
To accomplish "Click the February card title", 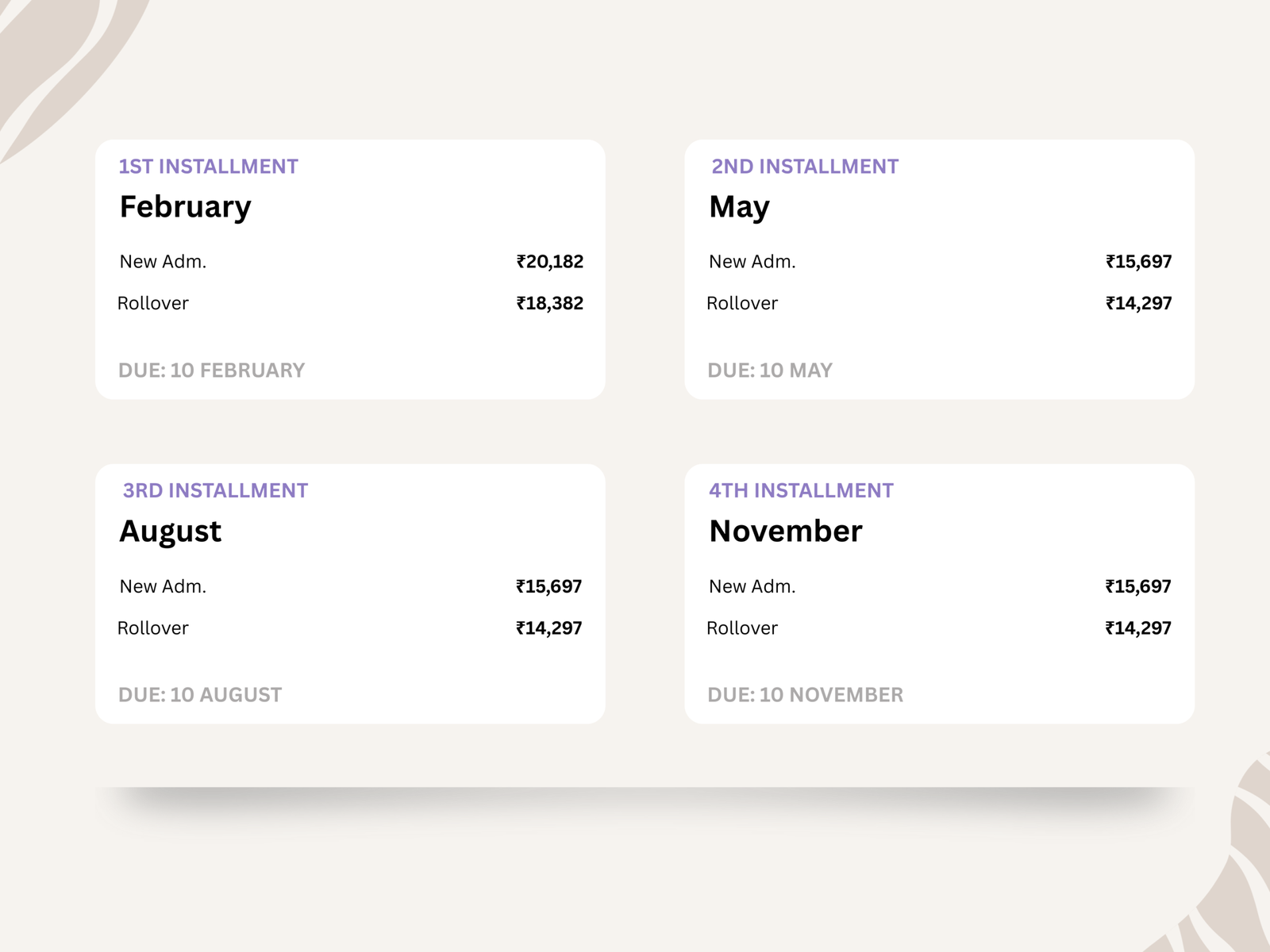I will tap(185, 207).
